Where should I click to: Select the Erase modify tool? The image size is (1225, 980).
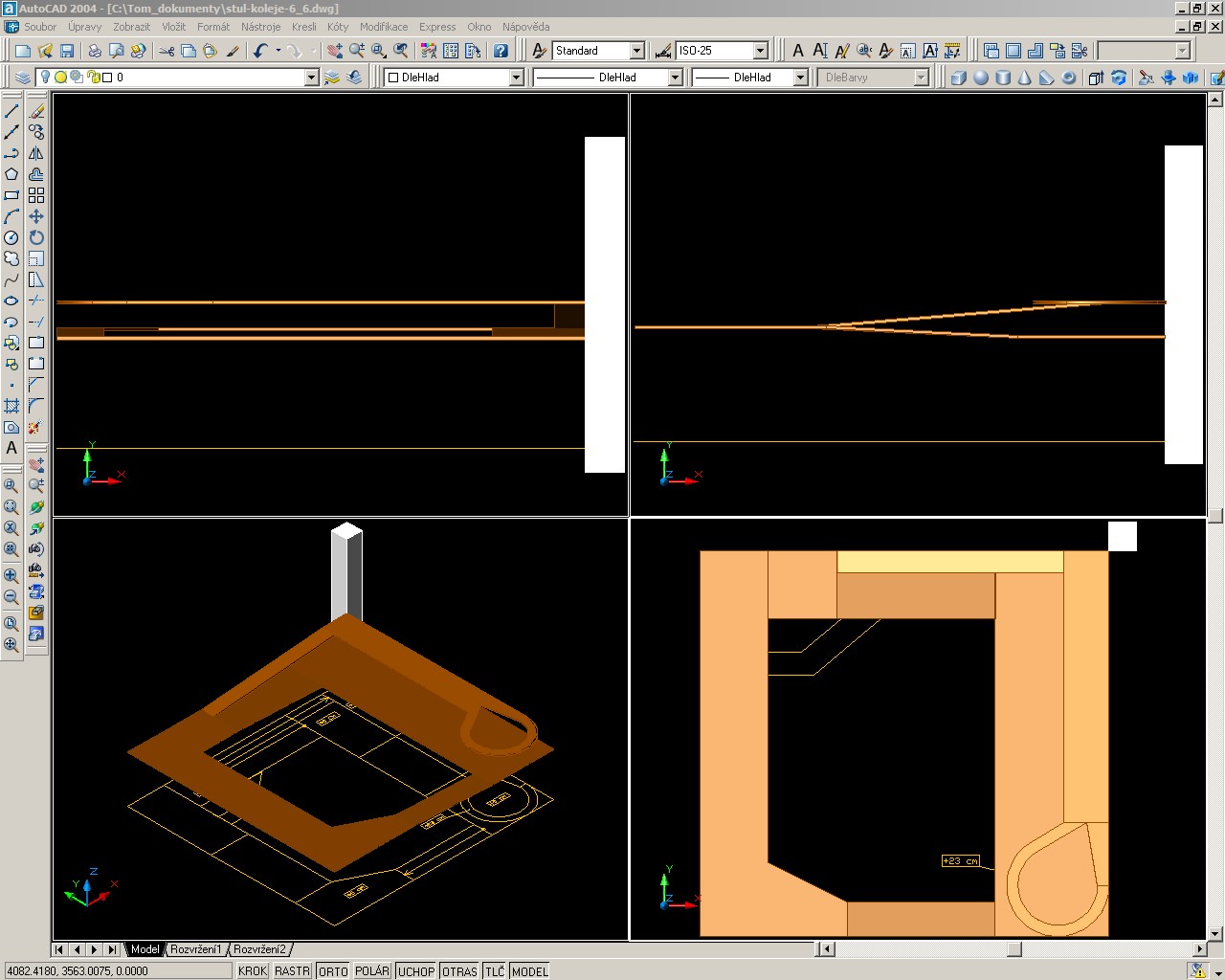coord(36,111)
